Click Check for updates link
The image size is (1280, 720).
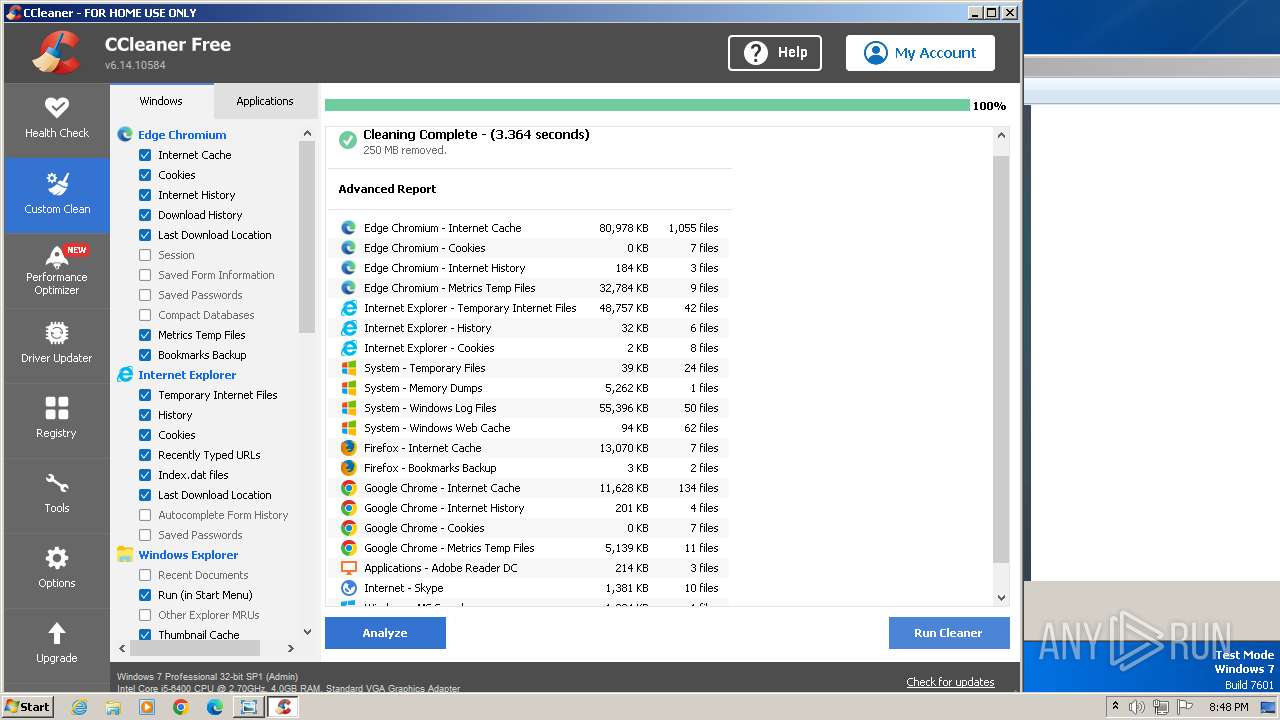pyautogui.click(x=950, y=682)
